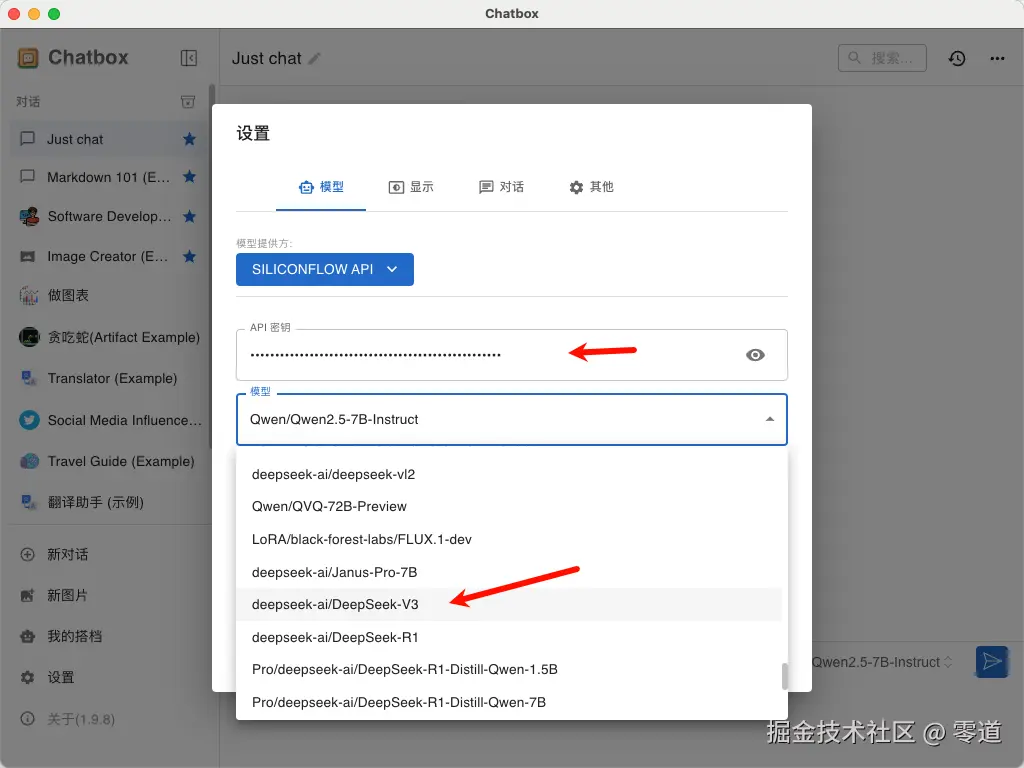The image size is (1024, 768).
Task: Click the Translator (Example) avatar icon
Action: point(29,378)
